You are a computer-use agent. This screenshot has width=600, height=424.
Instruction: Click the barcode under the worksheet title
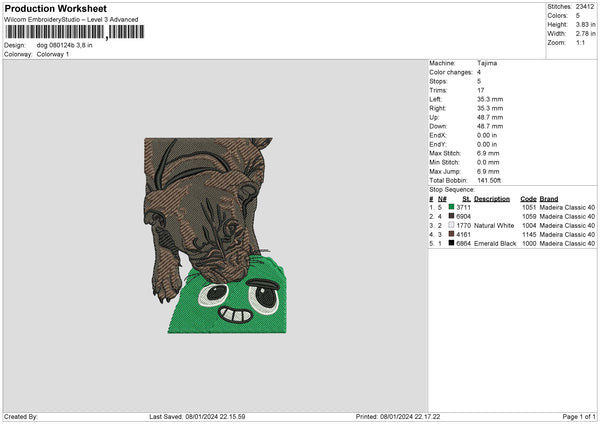(x=74, y=32)
